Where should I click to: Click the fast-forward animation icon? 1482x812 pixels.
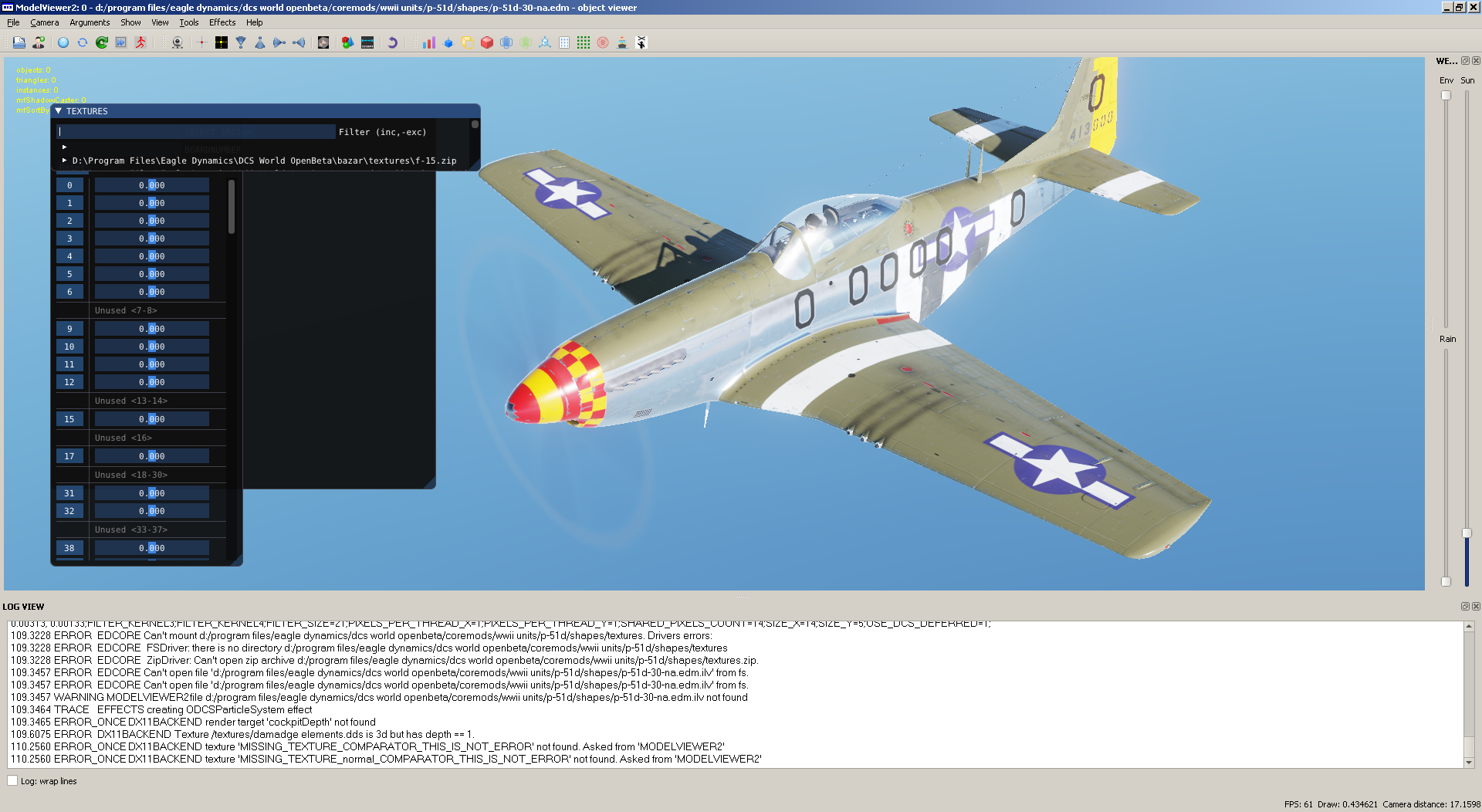121,42
